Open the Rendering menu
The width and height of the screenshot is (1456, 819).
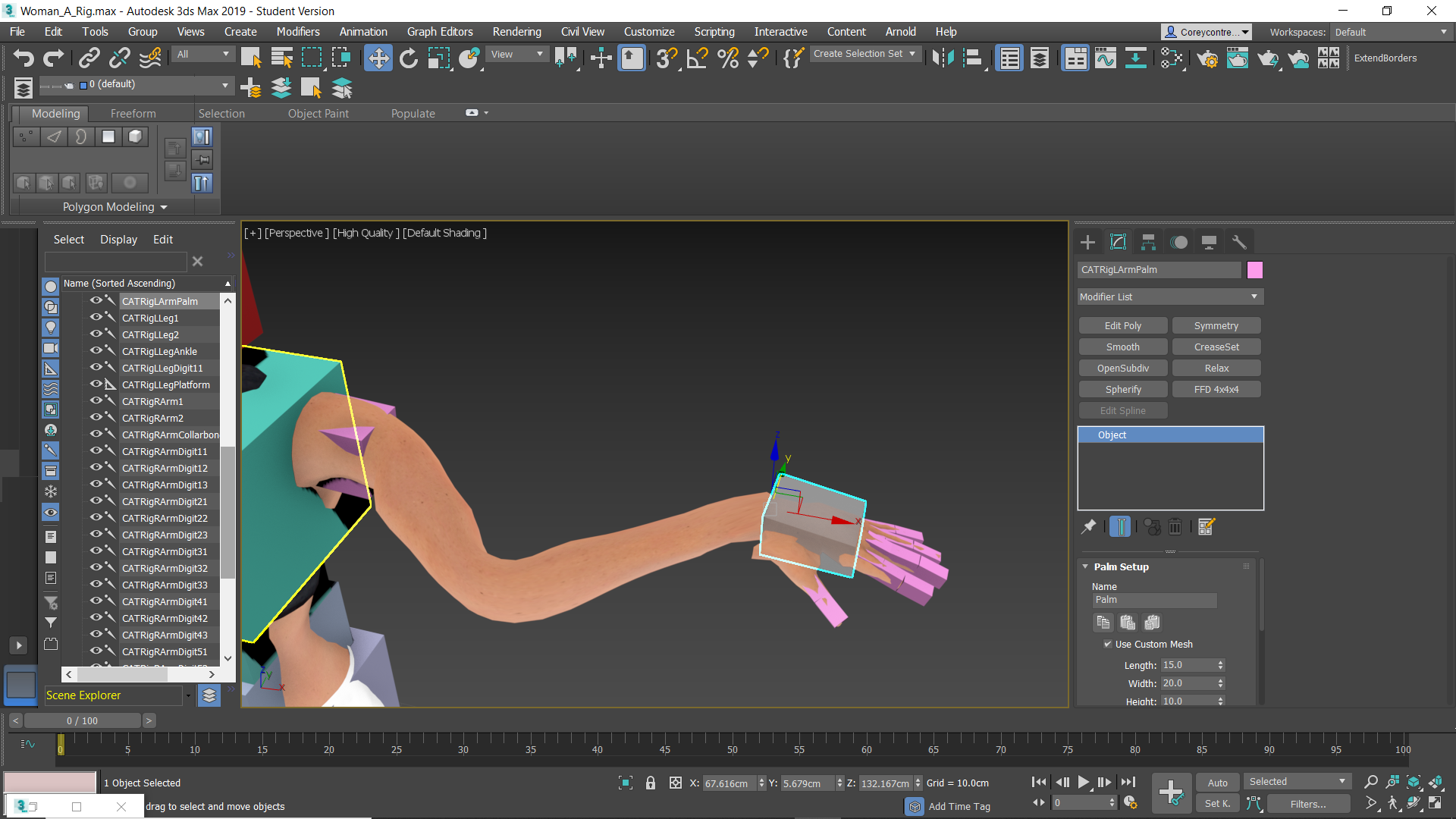click(515, 31)
